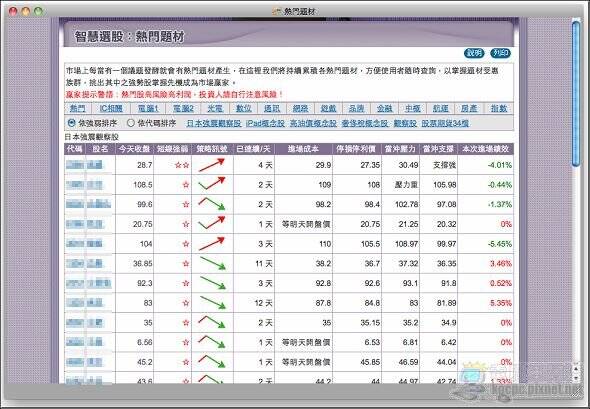Image resolution: width=590 pixels, height=409 pixels.
Task: Select 依代碼排序 radio button
Action: (x=131, y=123)
